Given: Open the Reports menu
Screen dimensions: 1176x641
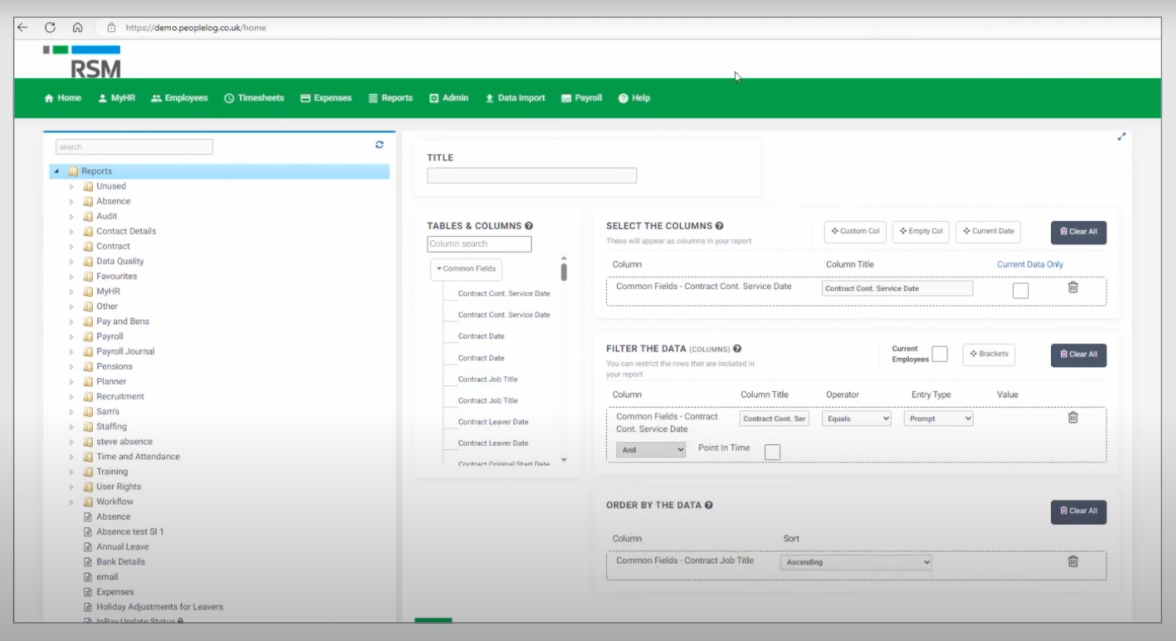Looking at the screenshot, I should 391,98.
